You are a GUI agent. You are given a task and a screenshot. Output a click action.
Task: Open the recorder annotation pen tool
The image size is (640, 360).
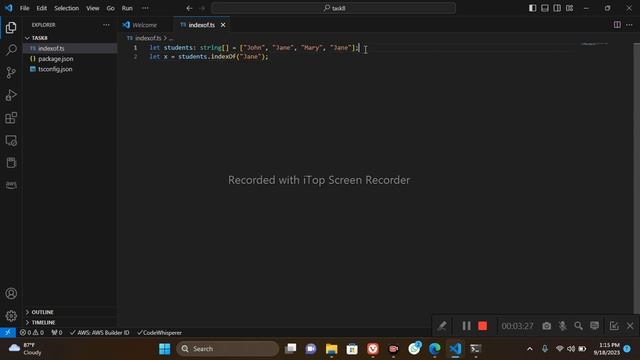[442, 326]
